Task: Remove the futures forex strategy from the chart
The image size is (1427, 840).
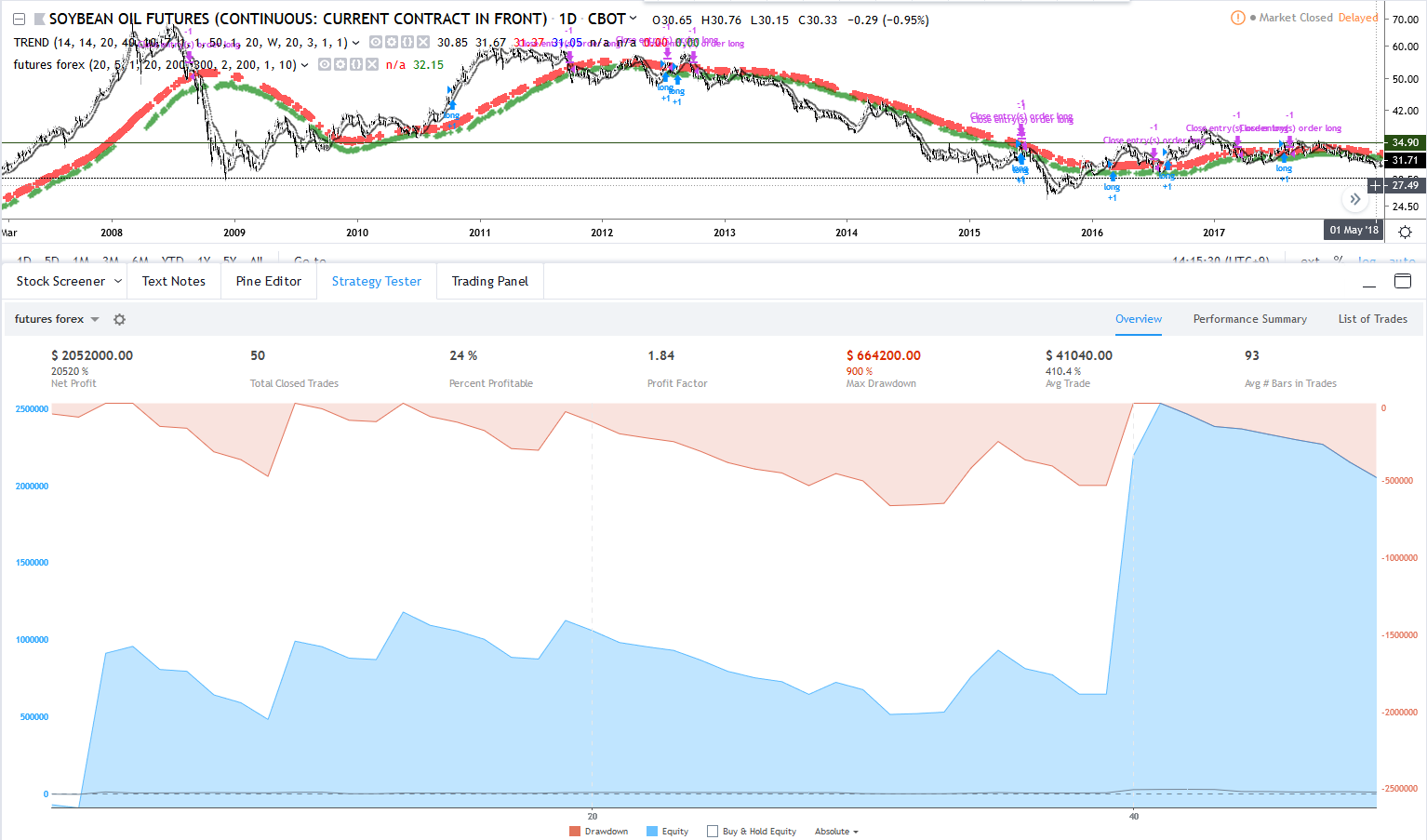Action: click(372, 65)
